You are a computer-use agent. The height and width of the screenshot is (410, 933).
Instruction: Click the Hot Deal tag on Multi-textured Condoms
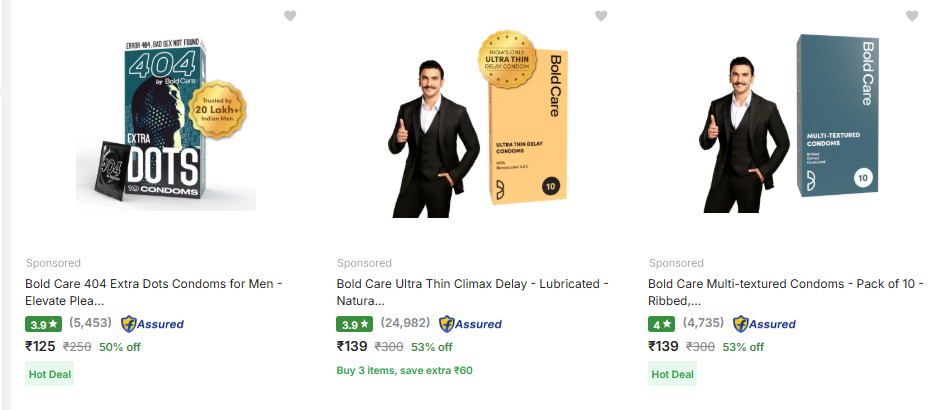(672, 374)
